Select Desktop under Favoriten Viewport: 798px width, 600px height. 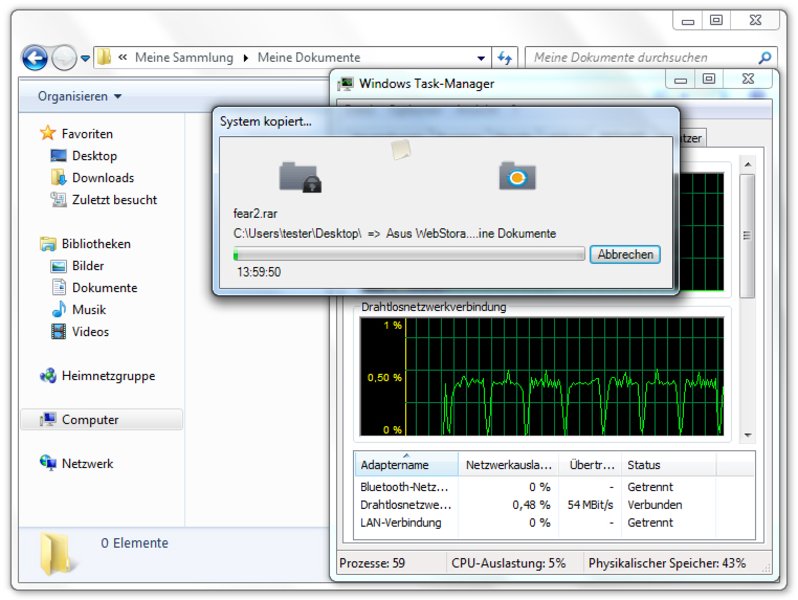pyautogui.click(x=95, y=156)
